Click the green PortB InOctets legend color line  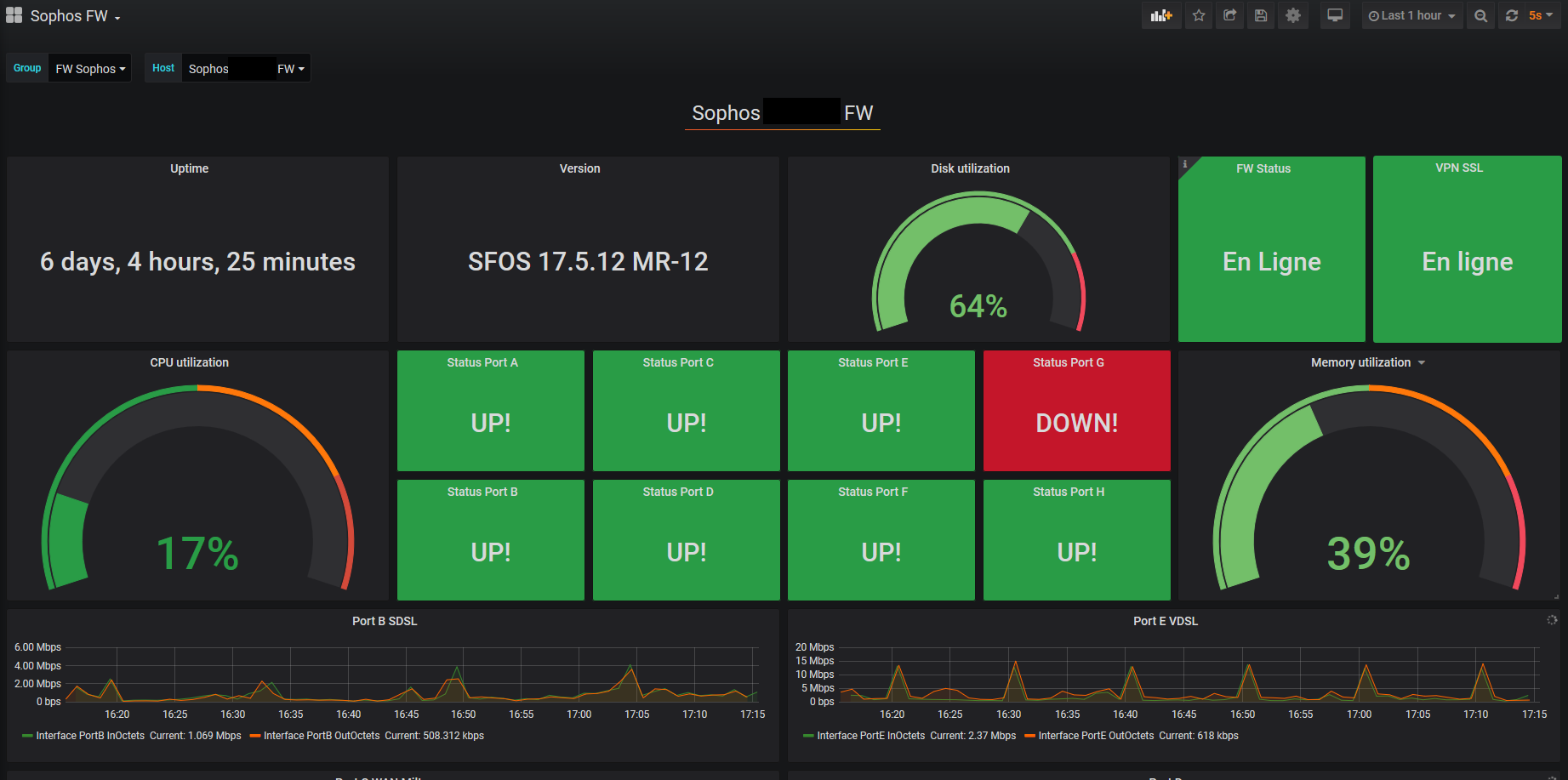click(x=27, y=736)
